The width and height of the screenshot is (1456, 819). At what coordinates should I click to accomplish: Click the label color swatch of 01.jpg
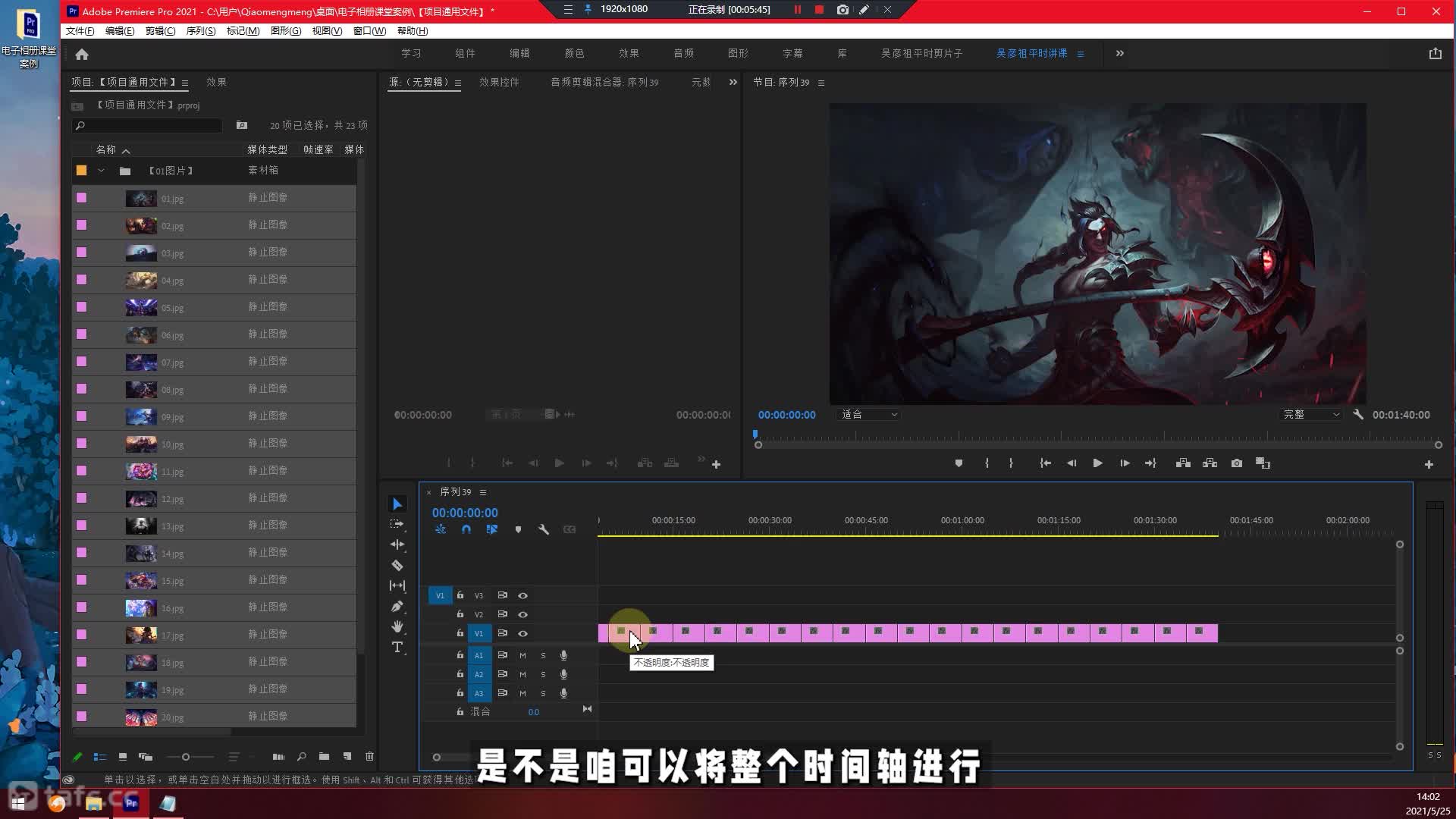point(82,198)
